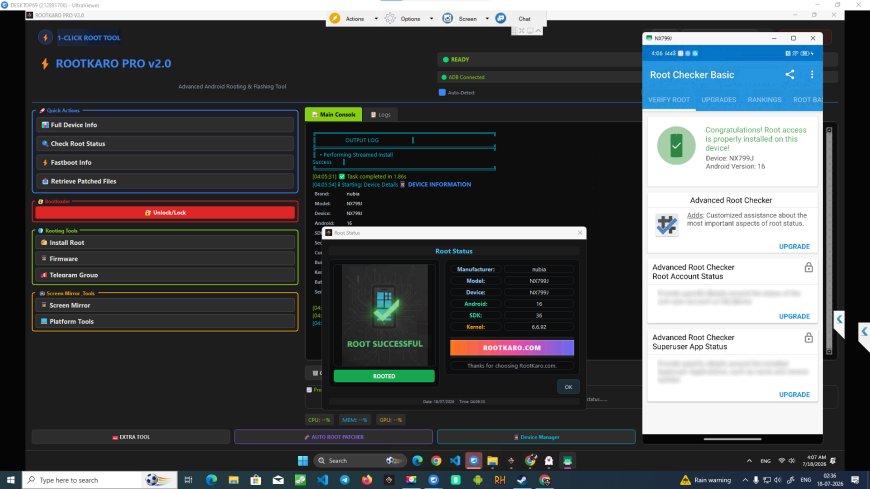Click UPGRADE under Advanced Root Checker ad
The width and height of the screenshot is (870, 489).
coord(794,246)
